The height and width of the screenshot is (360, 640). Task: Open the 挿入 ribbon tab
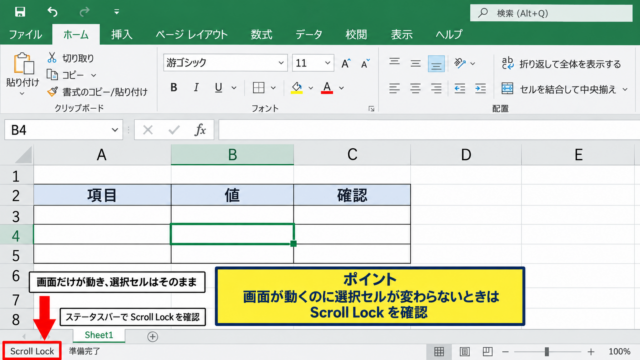(x=122, y=35)
